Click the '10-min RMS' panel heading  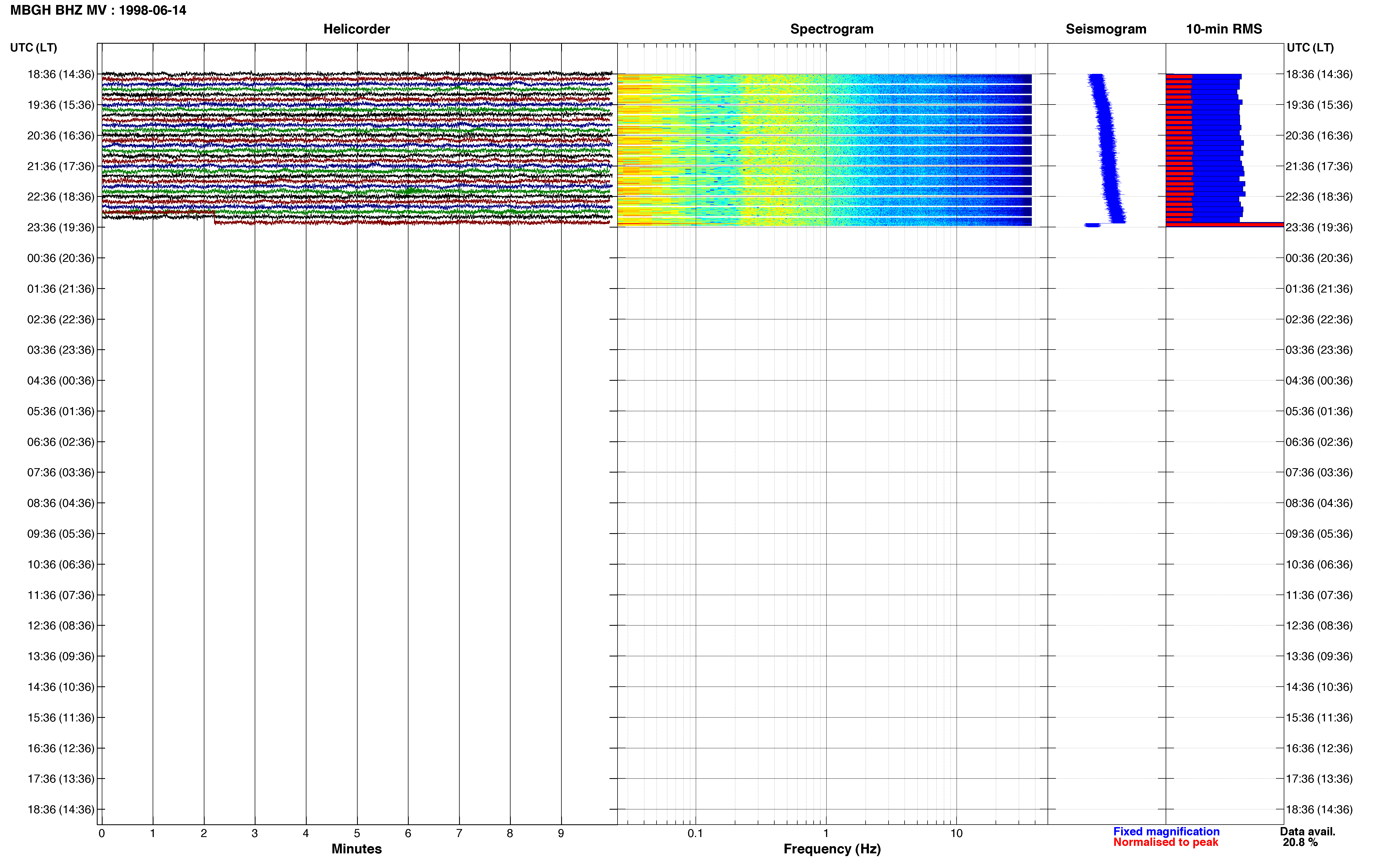[x=1224, y=29]
